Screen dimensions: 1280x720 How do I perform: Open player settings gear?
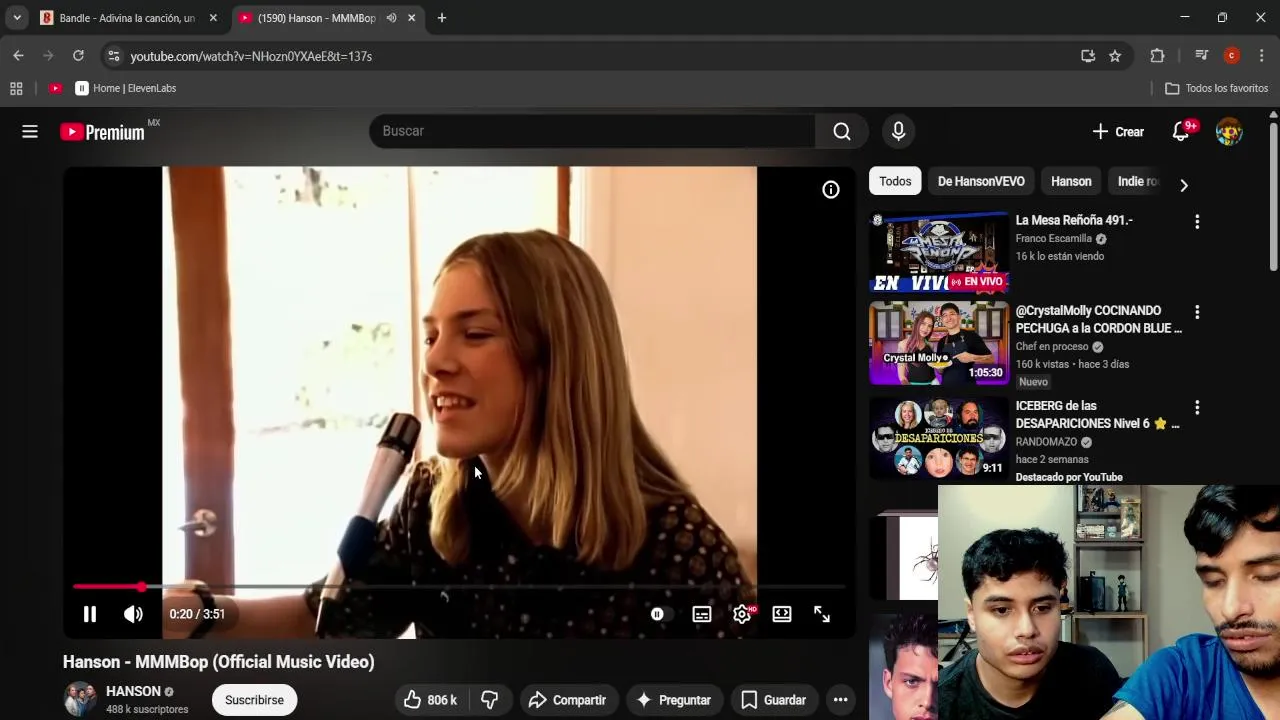click(742, 614)
